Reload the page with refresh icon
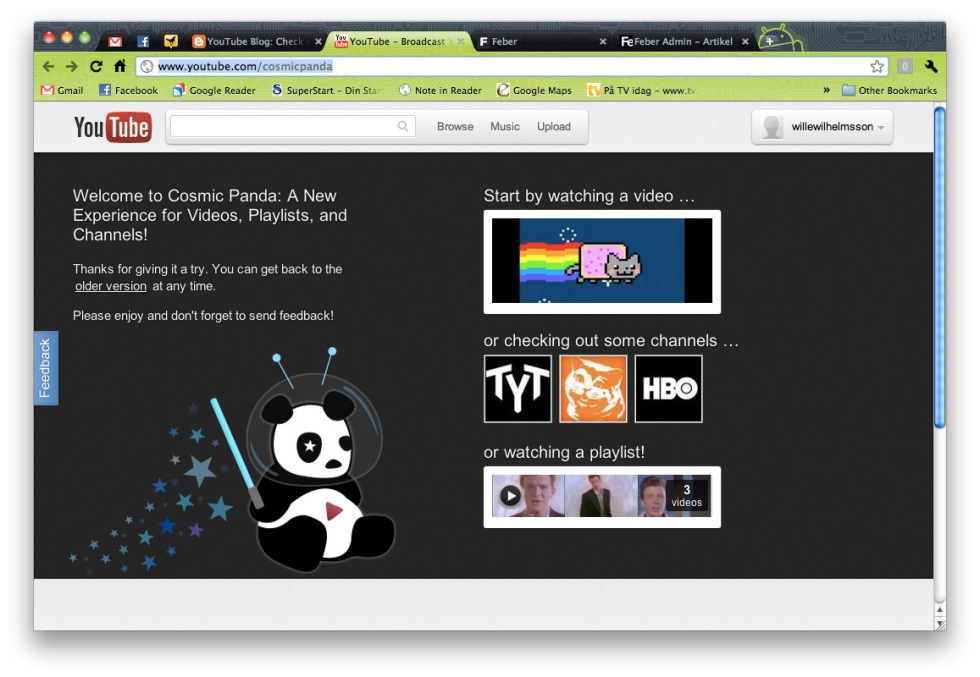Image resolution: width=980 pixels, height=677 pixels. coord(96,66)
